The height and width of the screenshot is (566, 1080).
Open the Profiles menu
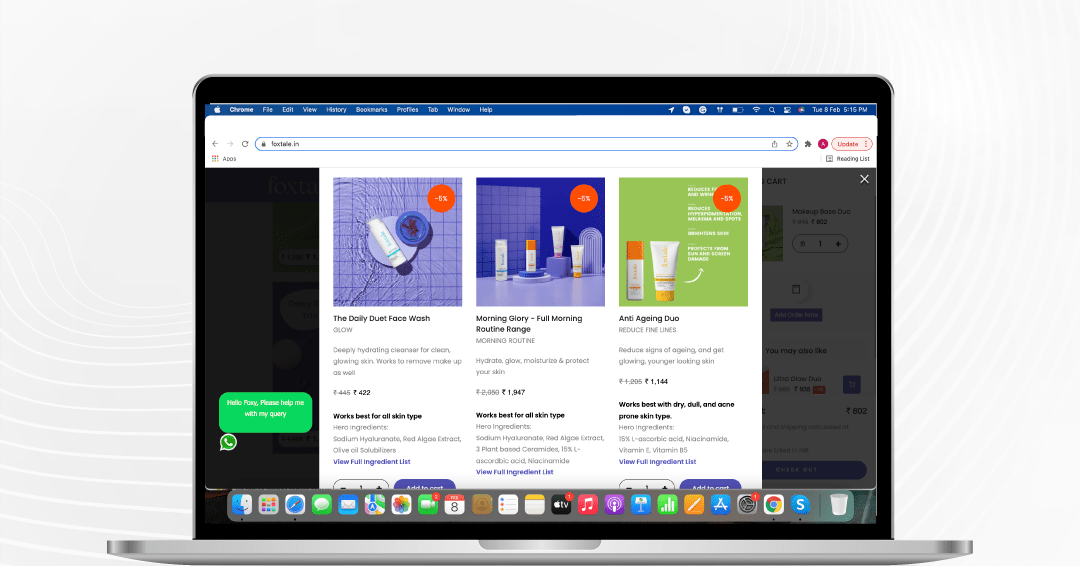[x=407, y=109]
